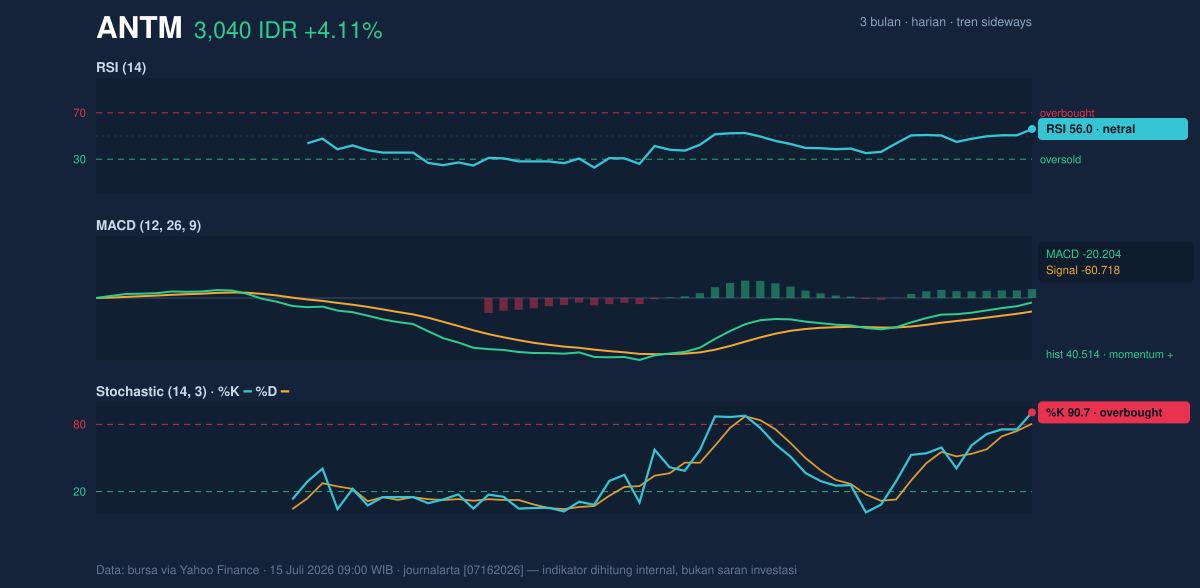This screenshot has width=1200, height=588.
Task: Click the hist 40.514 momentum label
Action: (1110, 354)
